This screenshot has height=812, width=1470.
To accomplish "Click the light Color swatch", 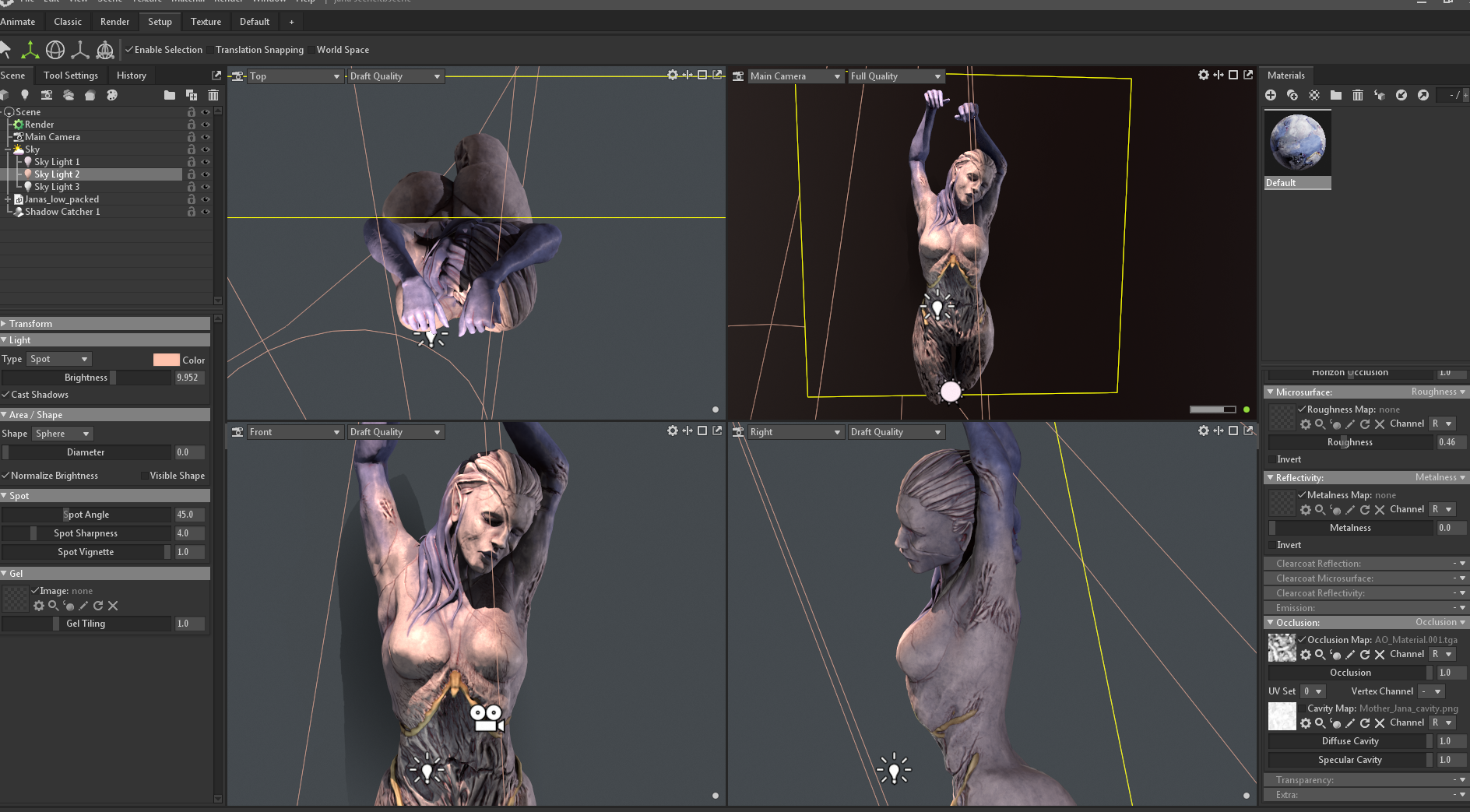I will [x=166, y=360].
